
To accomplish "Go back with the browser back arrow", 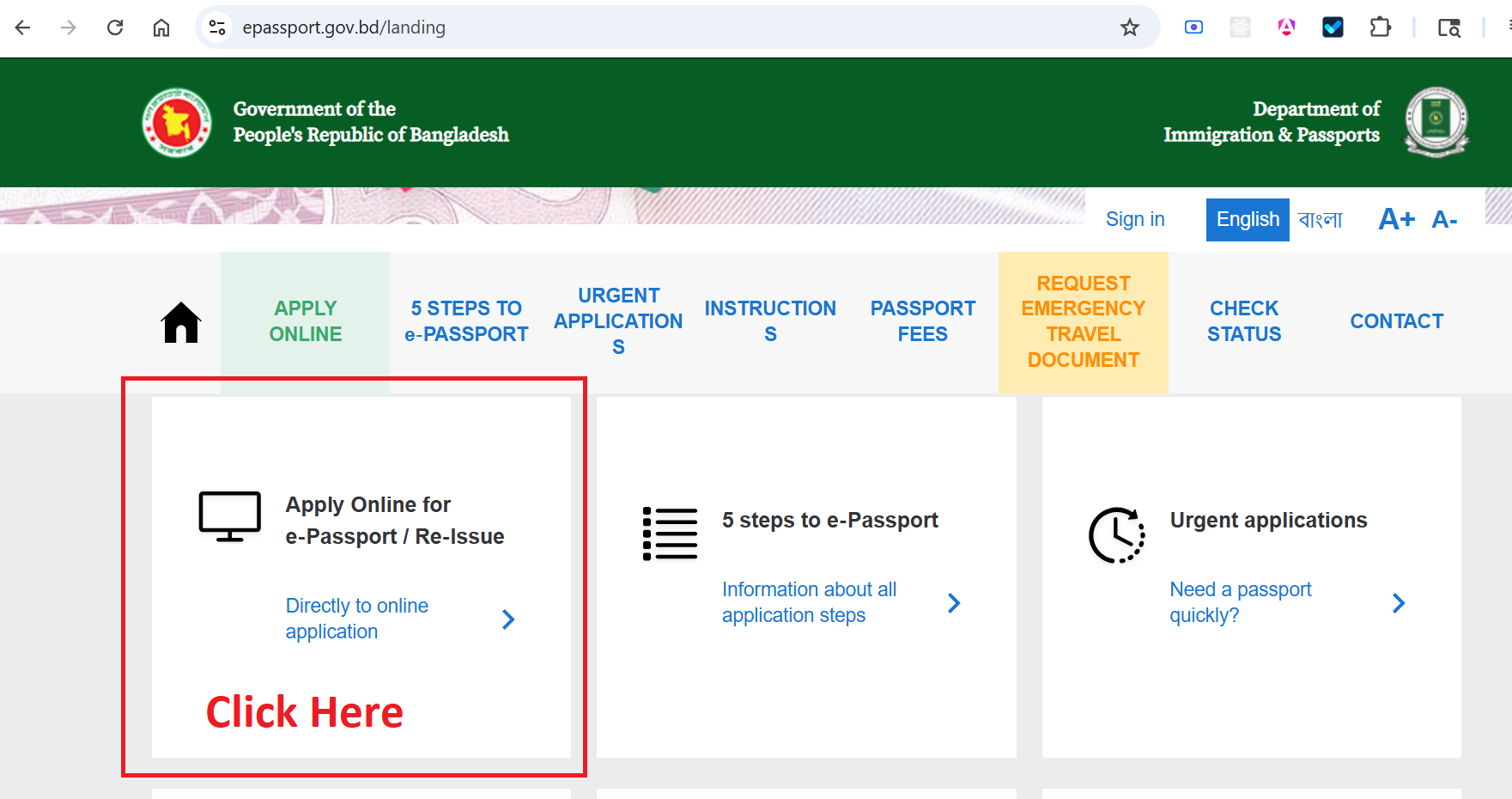I will (23, 27).
